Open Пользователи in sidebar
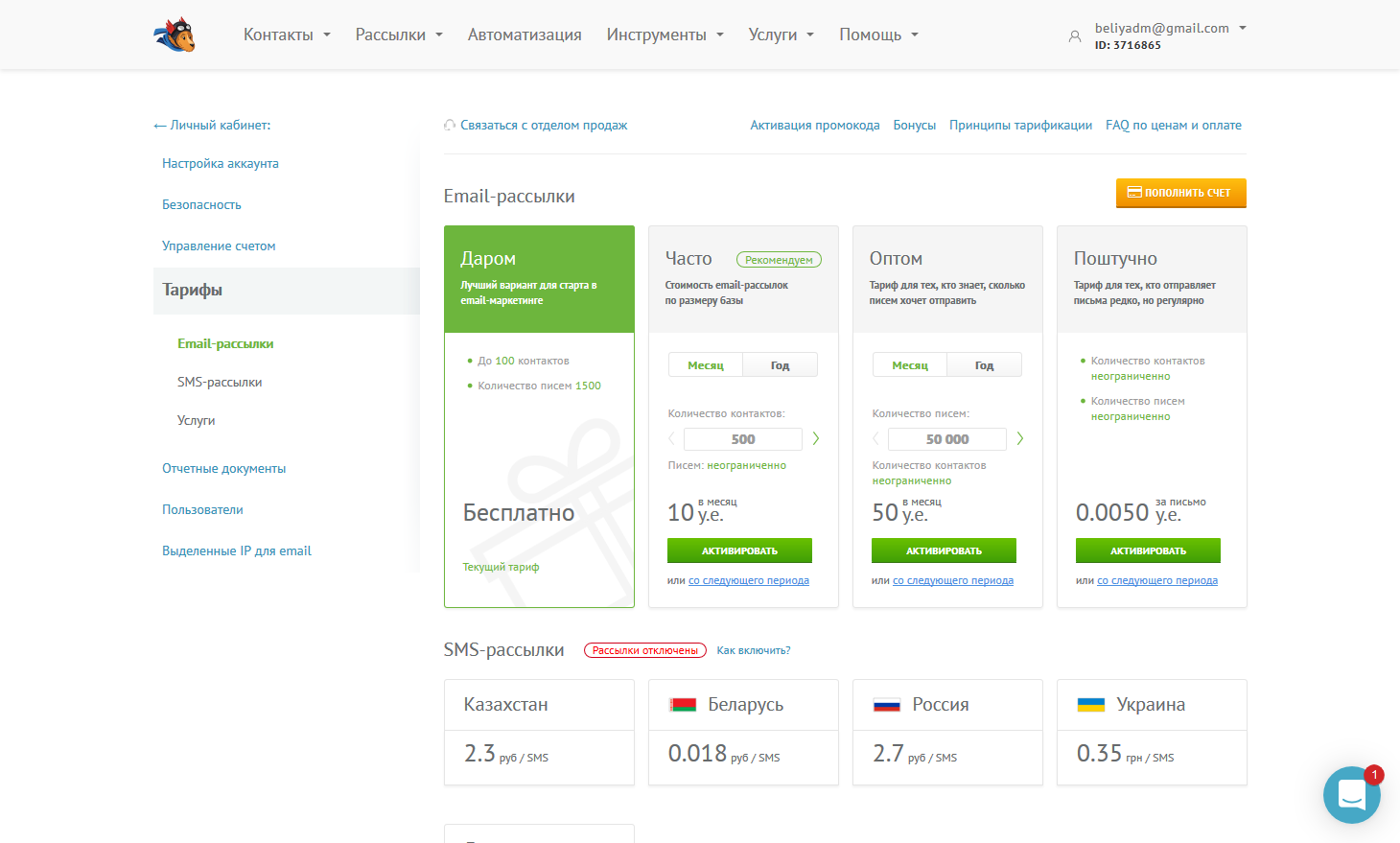The image size is (1400, 843). coord(202,510)
